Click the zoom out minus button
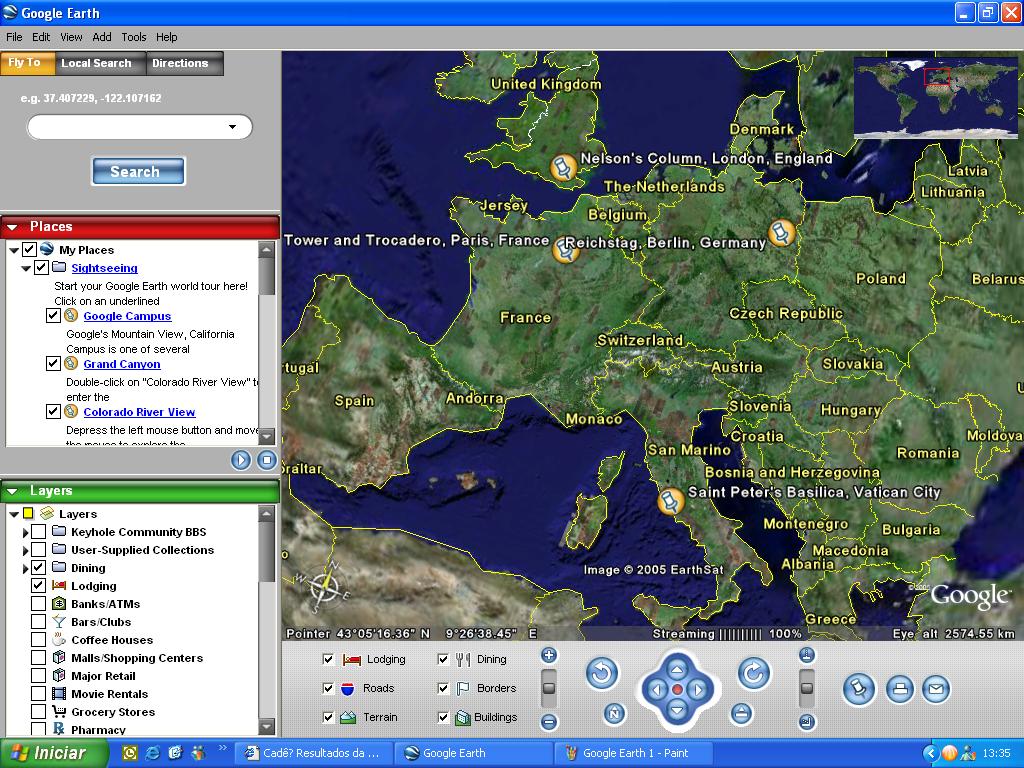Screen dimensions: 1024x768 coord(549,722)
